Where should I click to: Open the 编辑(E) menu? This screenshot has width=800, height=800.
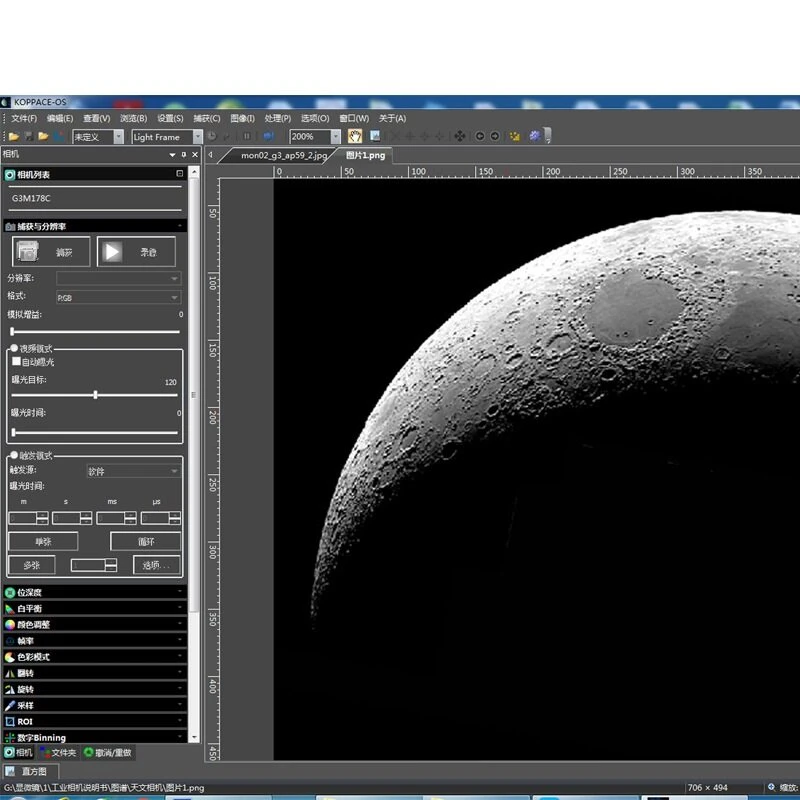[x=60, y=118]
